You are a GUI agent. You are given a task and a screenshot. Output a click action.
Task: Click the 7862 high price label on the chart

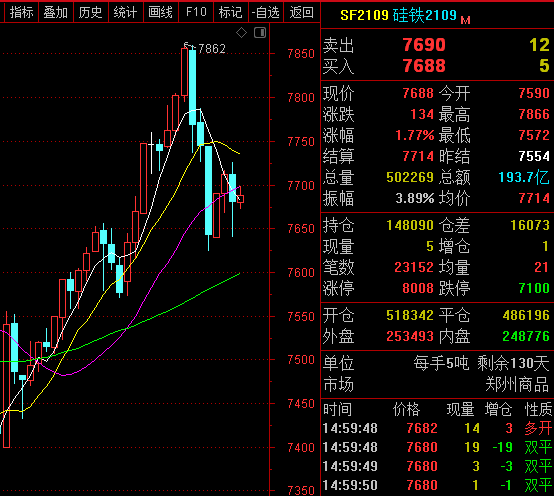pyautogui.click(x=212, y=49)
